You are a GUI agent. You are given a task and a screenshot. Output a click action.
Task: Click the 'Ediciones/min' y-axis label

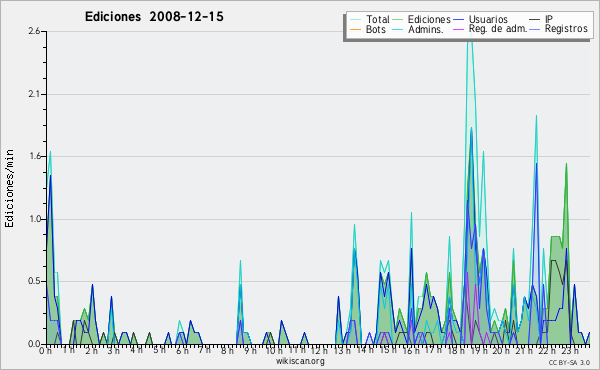(x=9, y=188)
